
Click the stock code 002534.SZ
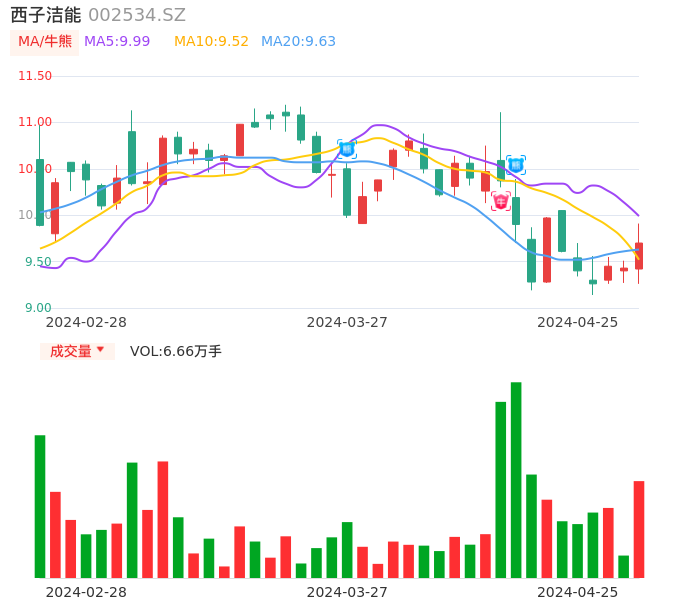tap(137, 15)
